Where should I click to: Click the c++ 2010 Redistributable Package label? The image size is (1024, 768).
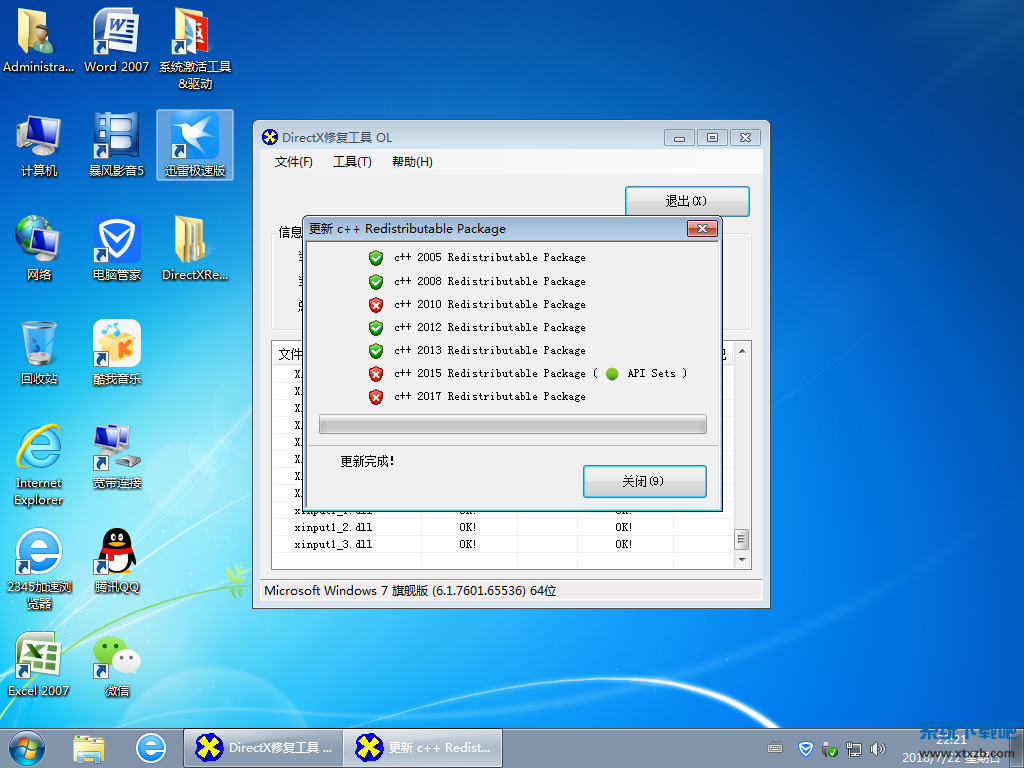coord(490,304)
